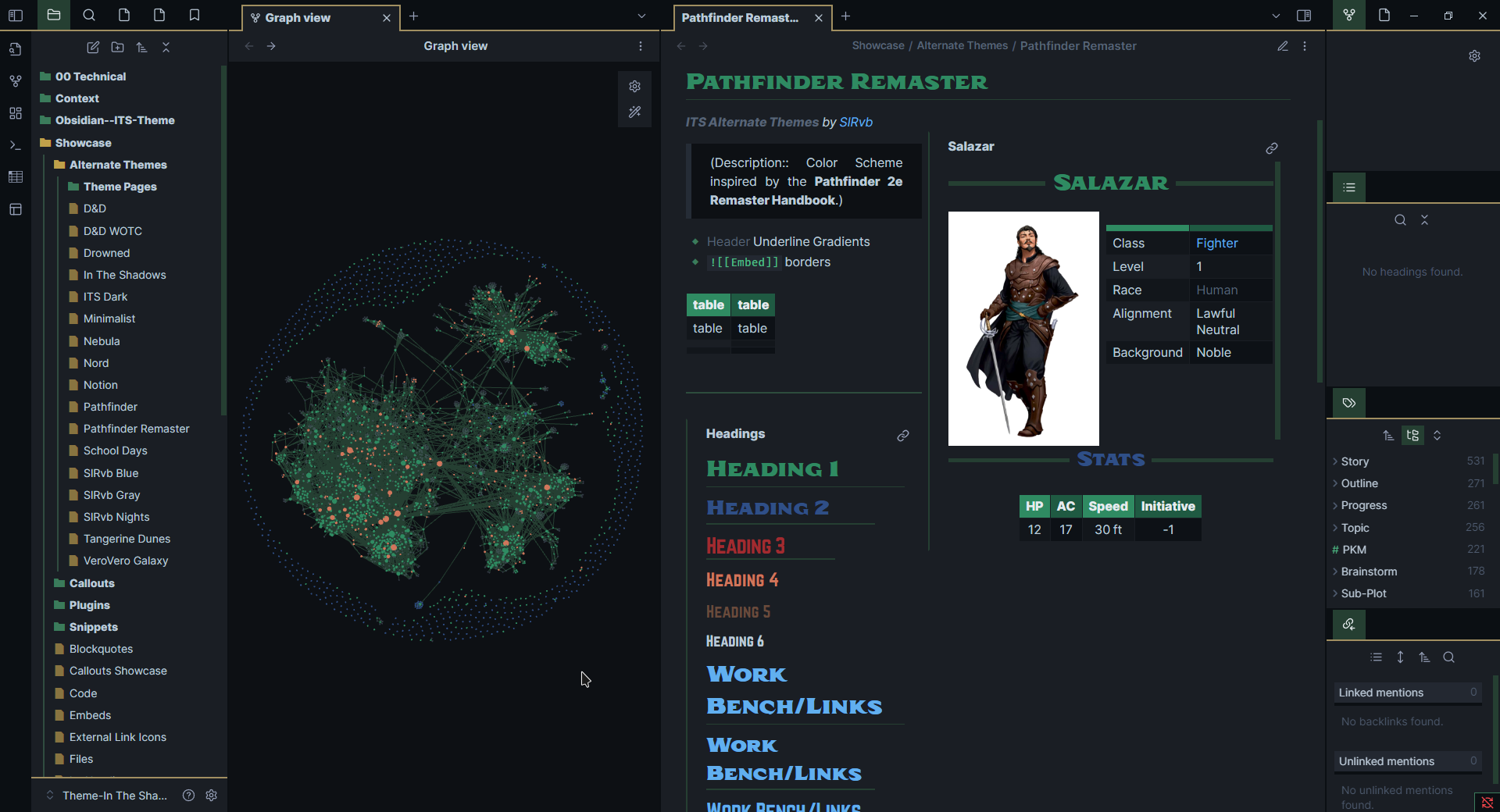Navigate back in Graph view pane
The height and width of the screenshot is (812, 1500).
coord(249,46)
